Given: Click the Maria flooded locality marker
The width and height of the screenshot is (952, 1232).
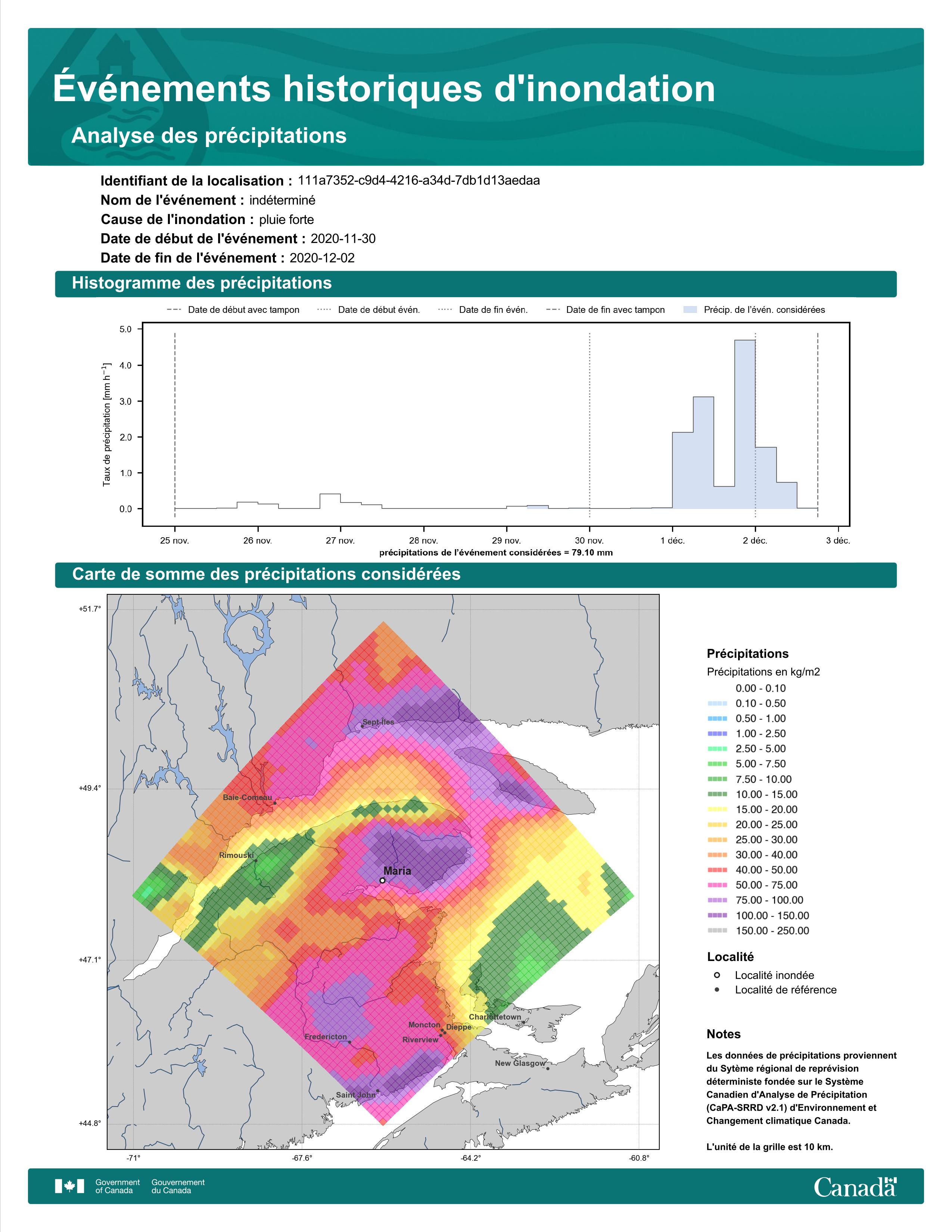Looking at the screenshot, I should [382, 880].
